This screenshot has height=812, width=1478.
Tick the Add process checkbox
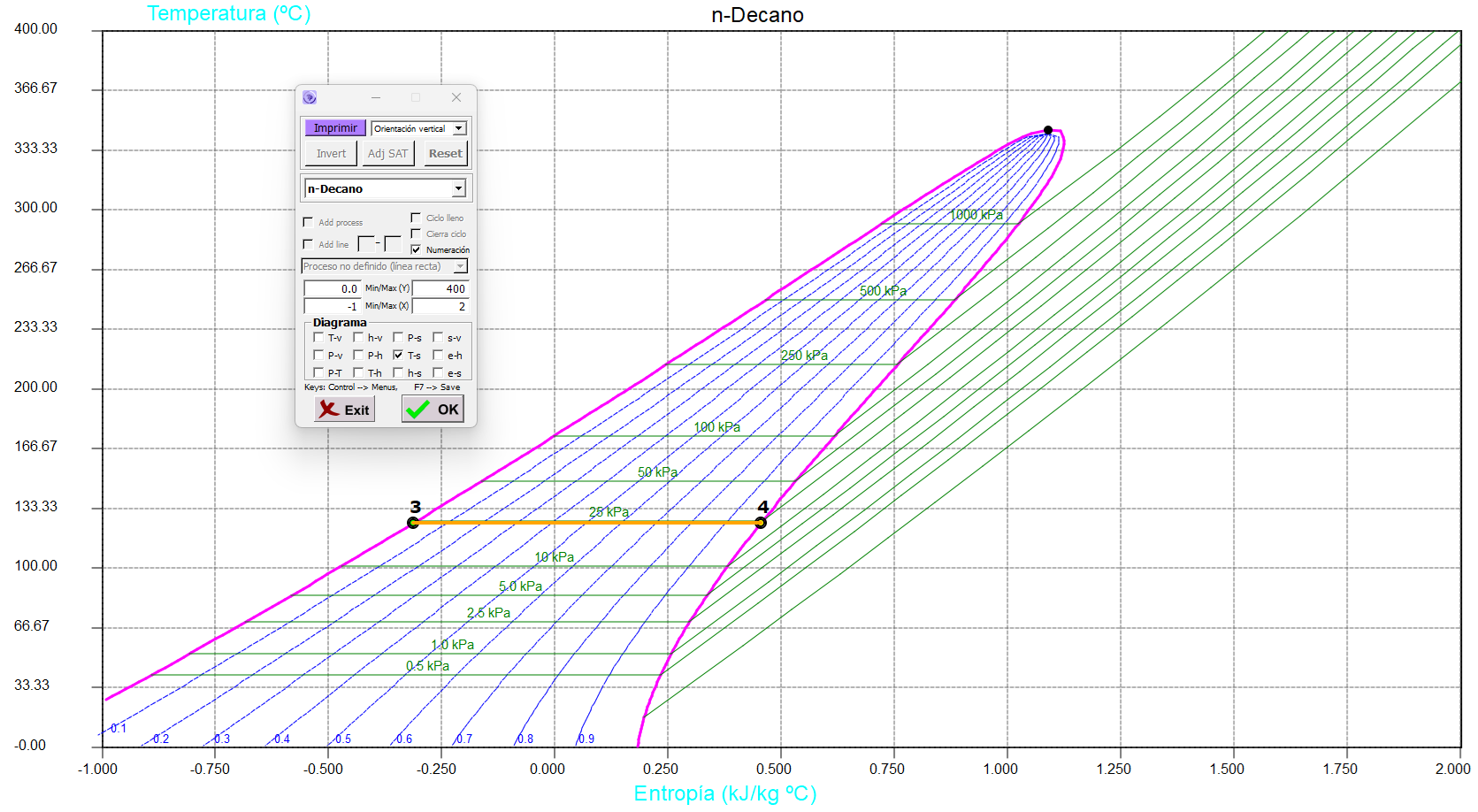pyautogui.click(x=308, y=222)
